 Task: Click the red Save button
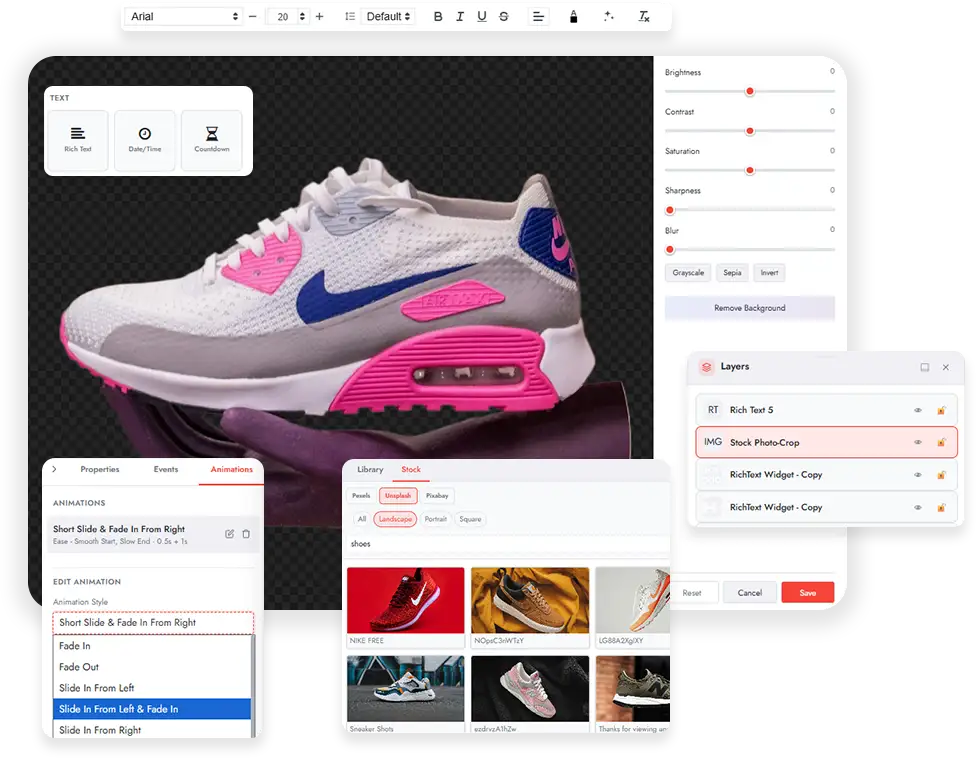[x=807, y=592]
